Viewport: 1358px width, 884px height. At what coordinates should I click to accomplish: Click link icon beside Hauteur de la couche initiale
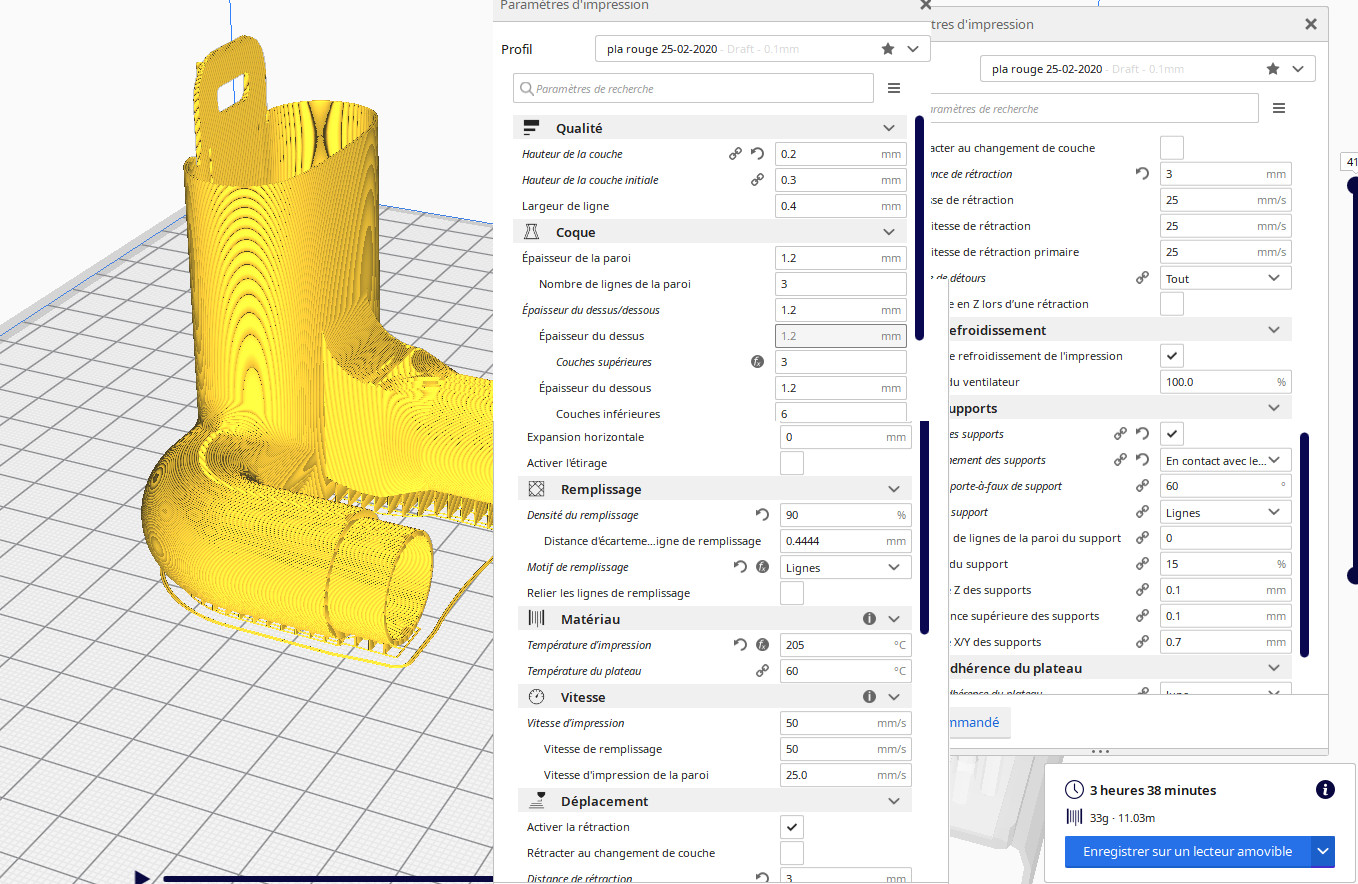pyautogui.click(x=757, y=180)
